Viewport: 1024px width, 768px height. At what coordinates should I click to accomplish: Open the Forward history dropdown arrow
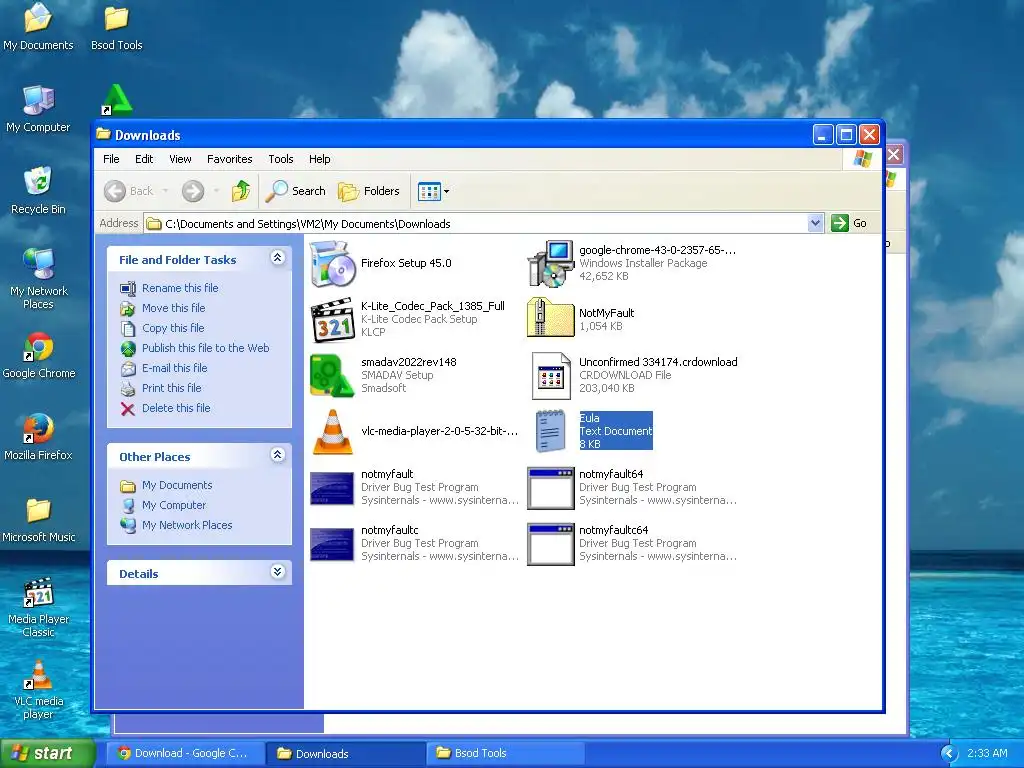(x=216, y=191)
